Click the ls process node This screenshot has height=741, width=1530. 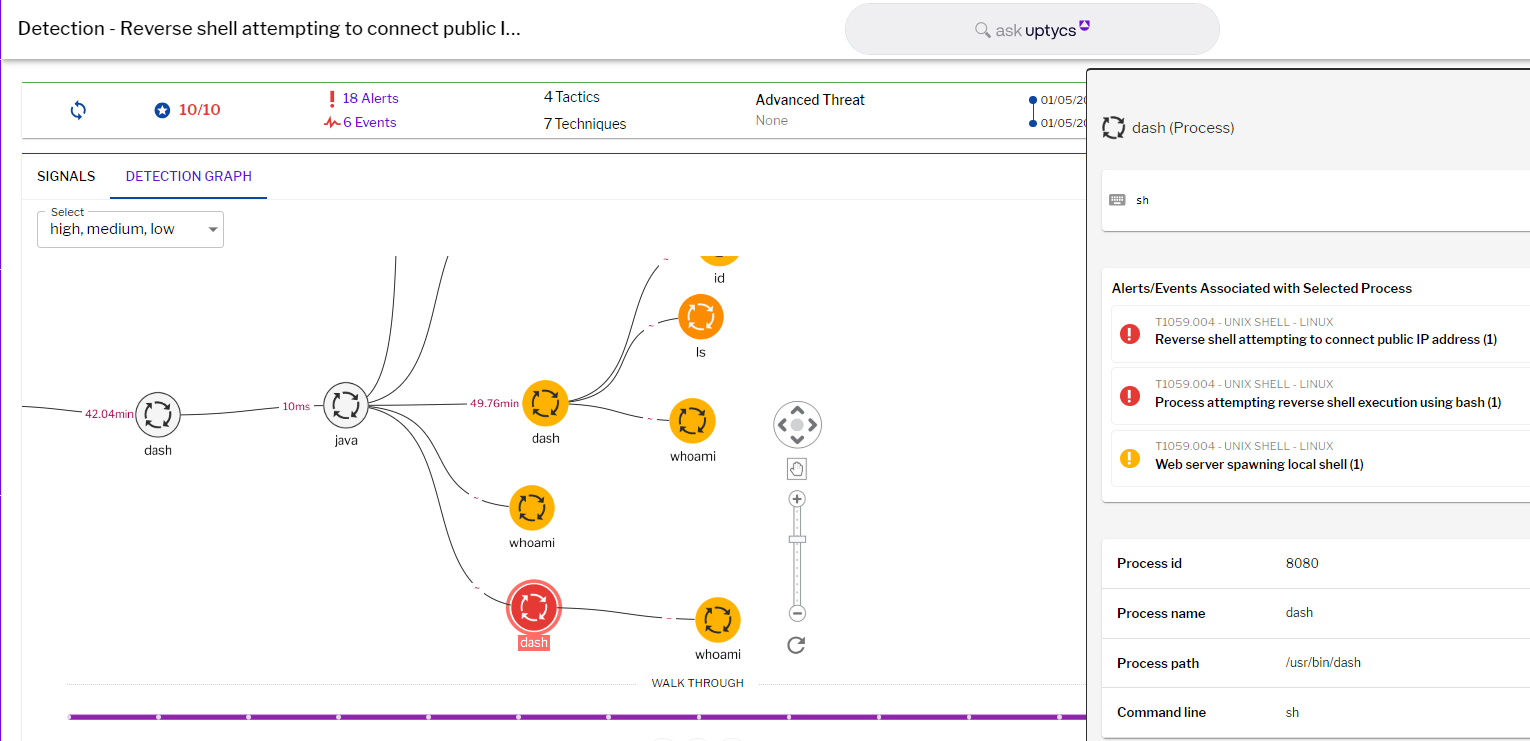point(700,316)
